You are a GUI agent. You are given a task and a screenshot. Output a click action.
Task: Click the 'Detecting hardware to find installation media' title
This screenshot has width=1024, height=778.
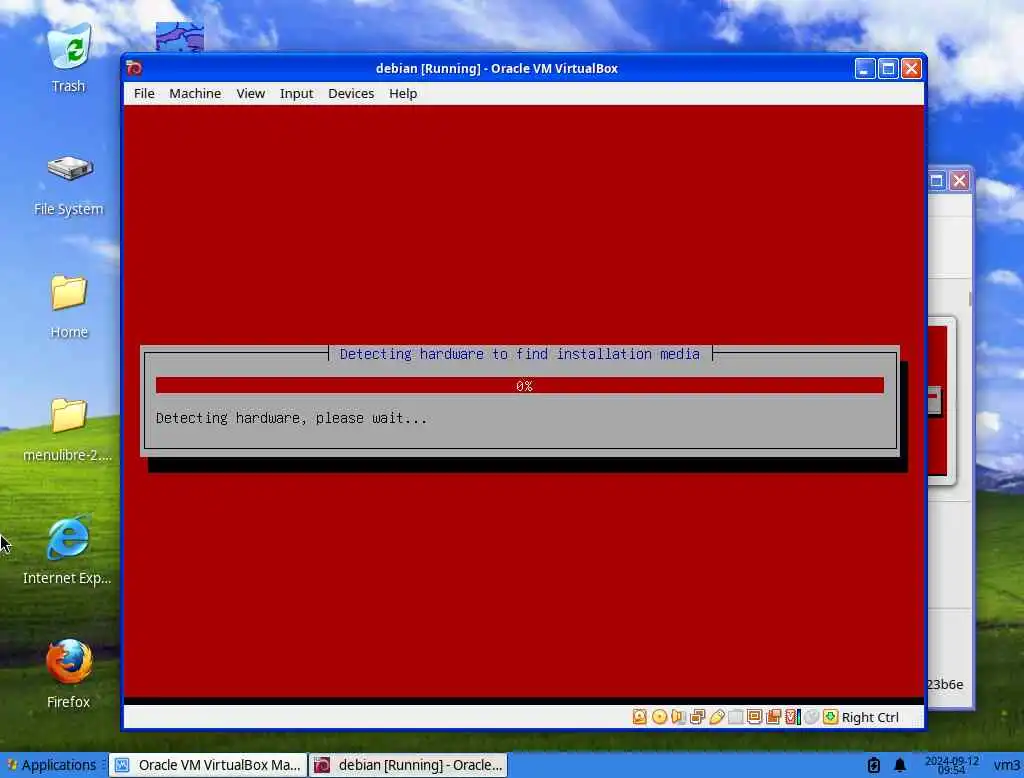[x=520, y=353]
